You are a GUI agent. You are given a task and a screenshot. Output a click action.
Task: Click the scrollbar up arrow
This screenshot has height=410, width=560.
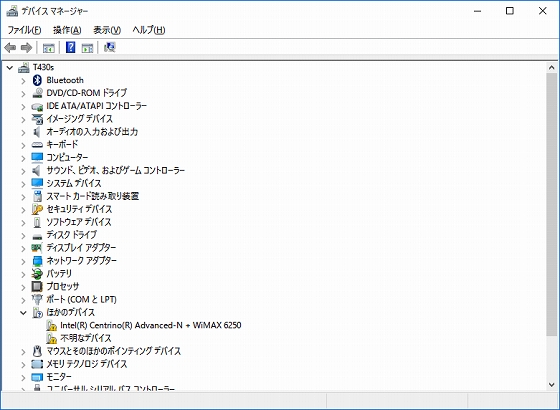pos(551,68)
